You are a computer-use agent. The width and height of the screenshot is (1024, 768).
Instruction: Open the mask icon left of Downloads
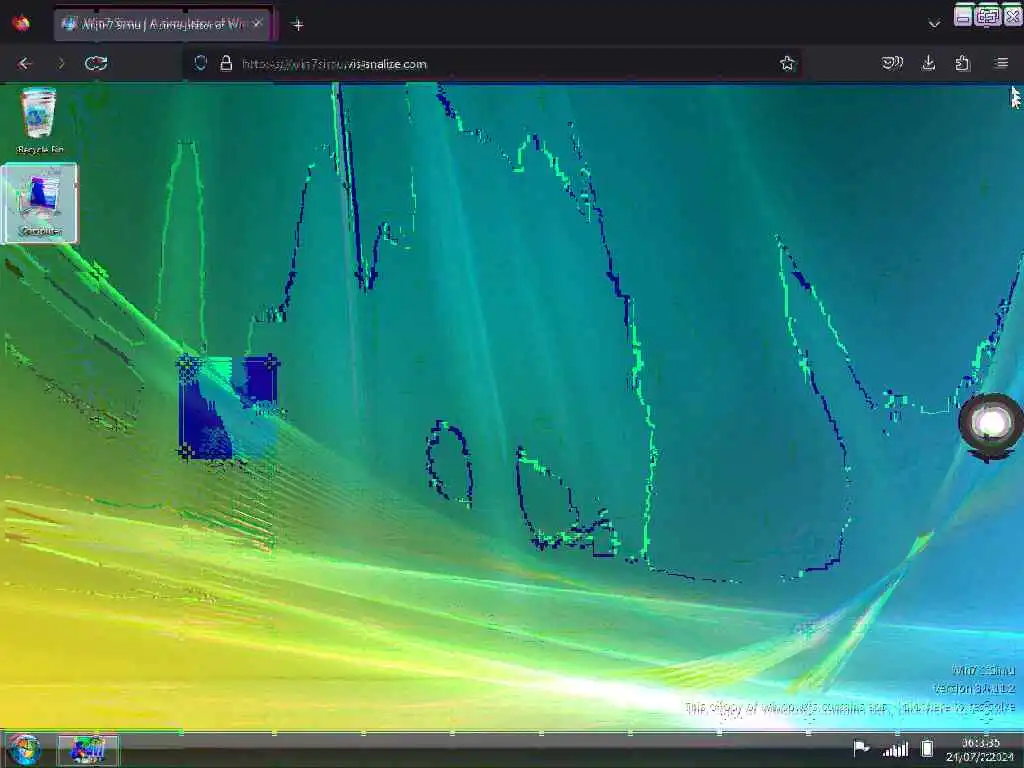click(x=892, y=63)
